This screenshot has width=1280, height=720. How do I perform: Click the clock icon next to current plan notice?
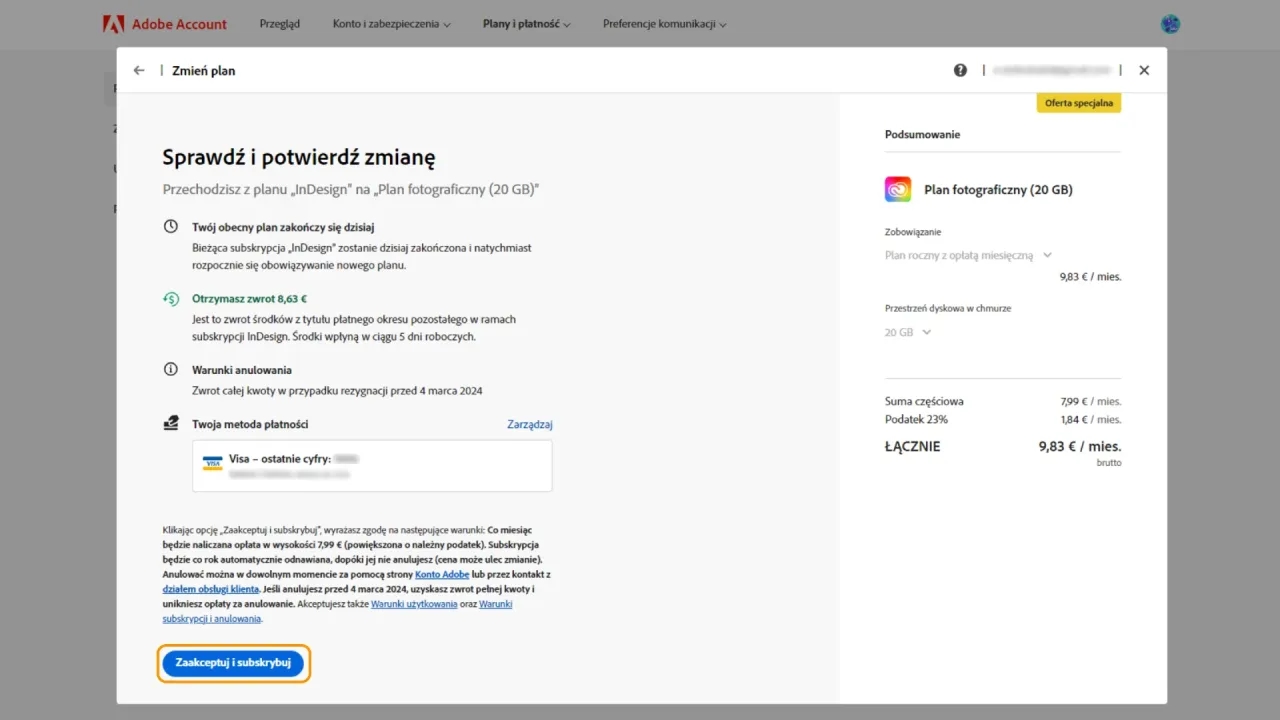(171, 226)
